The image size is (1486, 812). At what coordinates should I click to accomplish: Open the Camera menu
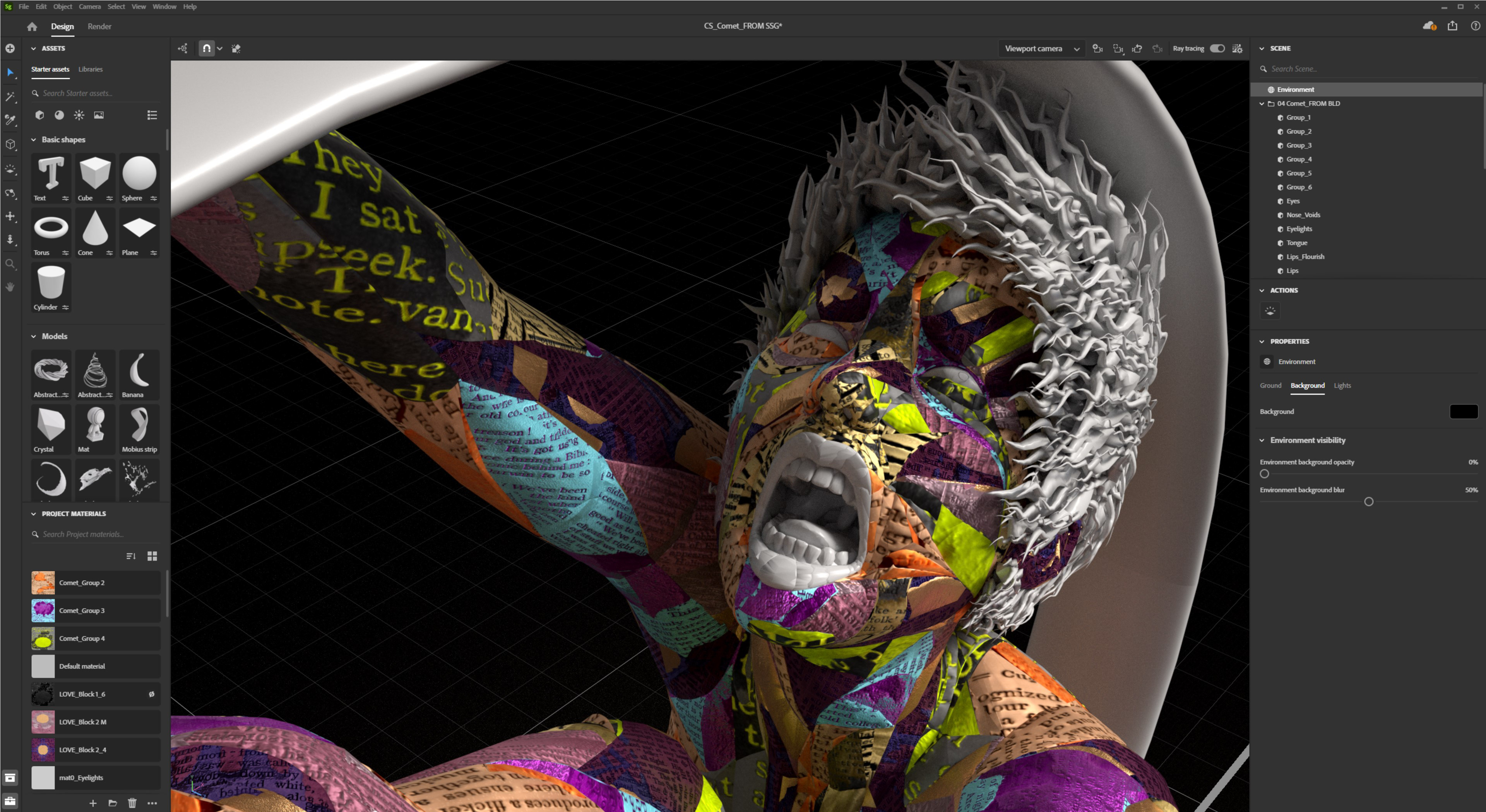click(x=89, y=6)
